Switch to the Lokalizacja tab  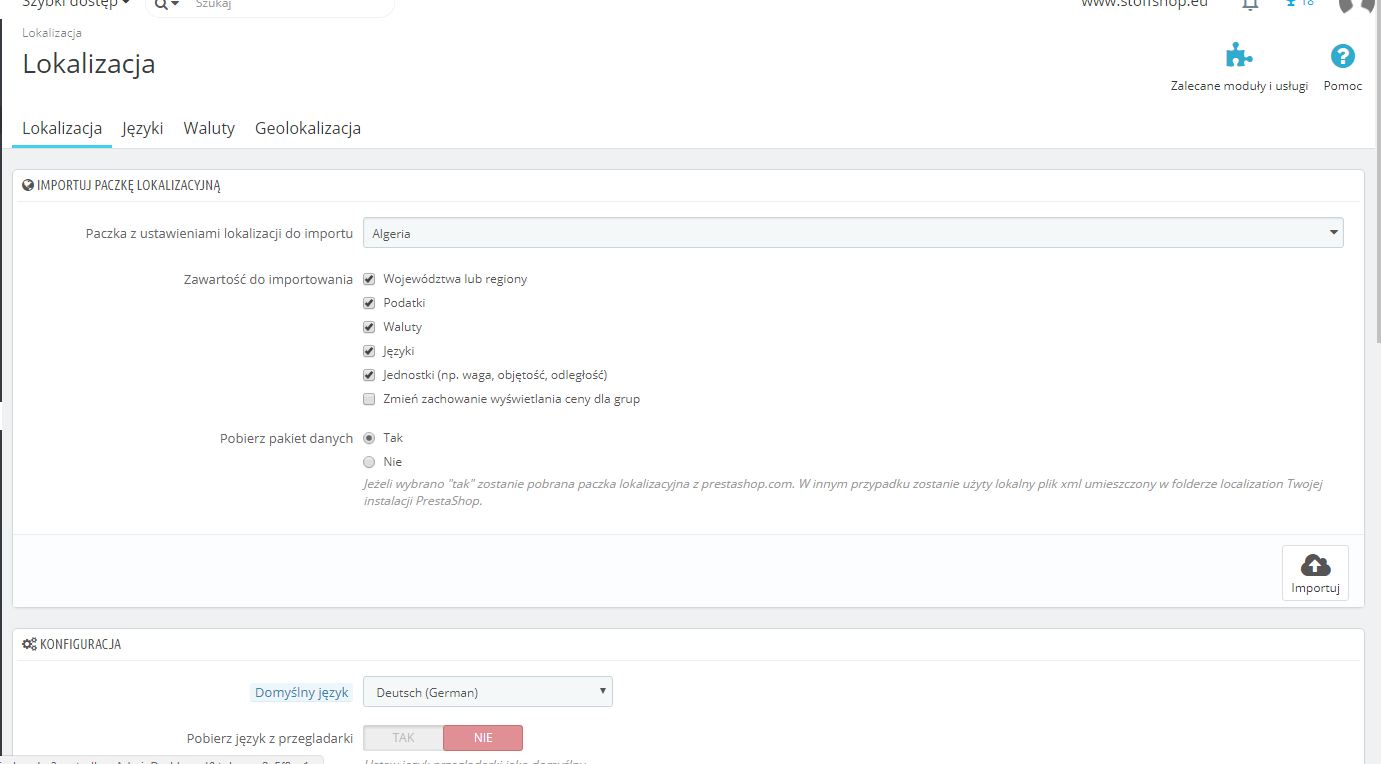click(x=62, y=128)
